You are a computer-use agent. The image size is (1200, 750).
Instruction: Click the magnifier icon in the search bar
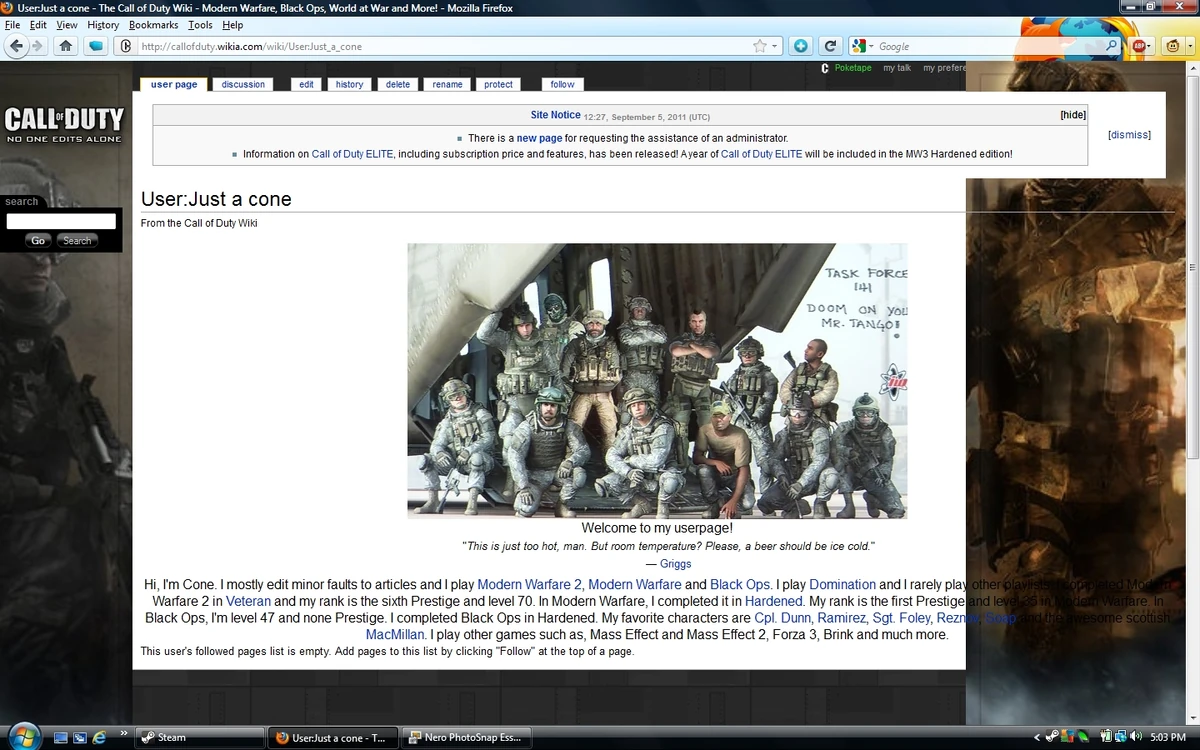click(1112, 46)
